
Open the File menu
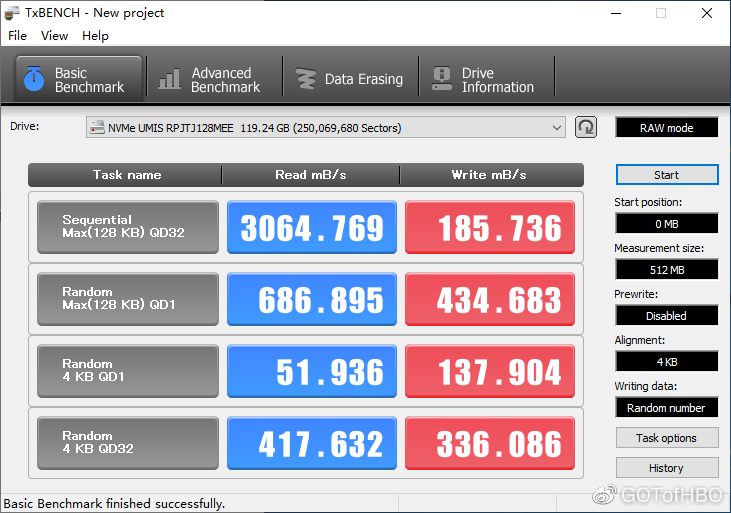[x=18, y=36]
